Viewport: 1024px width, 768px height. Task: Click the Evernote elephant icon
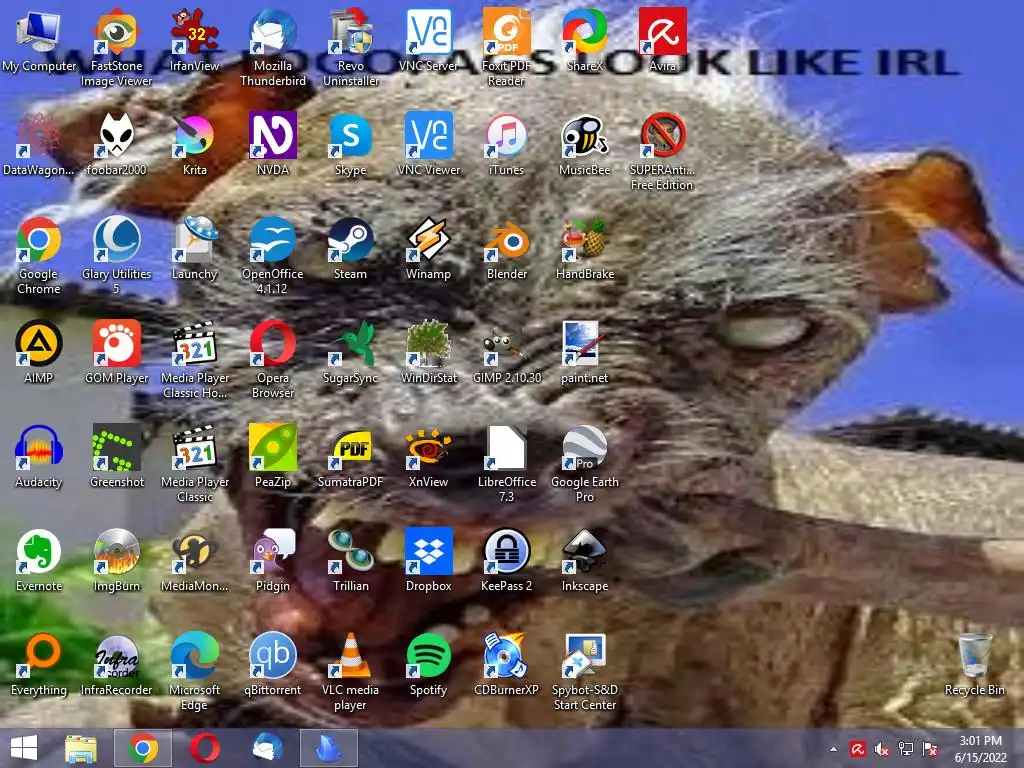(x=39, y=561)
